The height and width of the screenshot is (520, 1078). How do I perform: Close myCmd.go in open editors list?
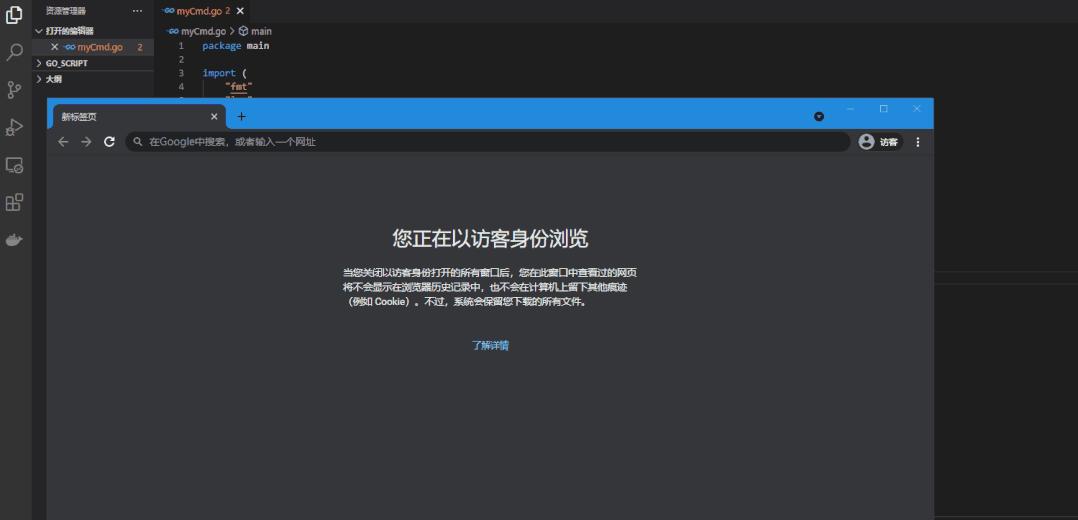tap(54, 47)
